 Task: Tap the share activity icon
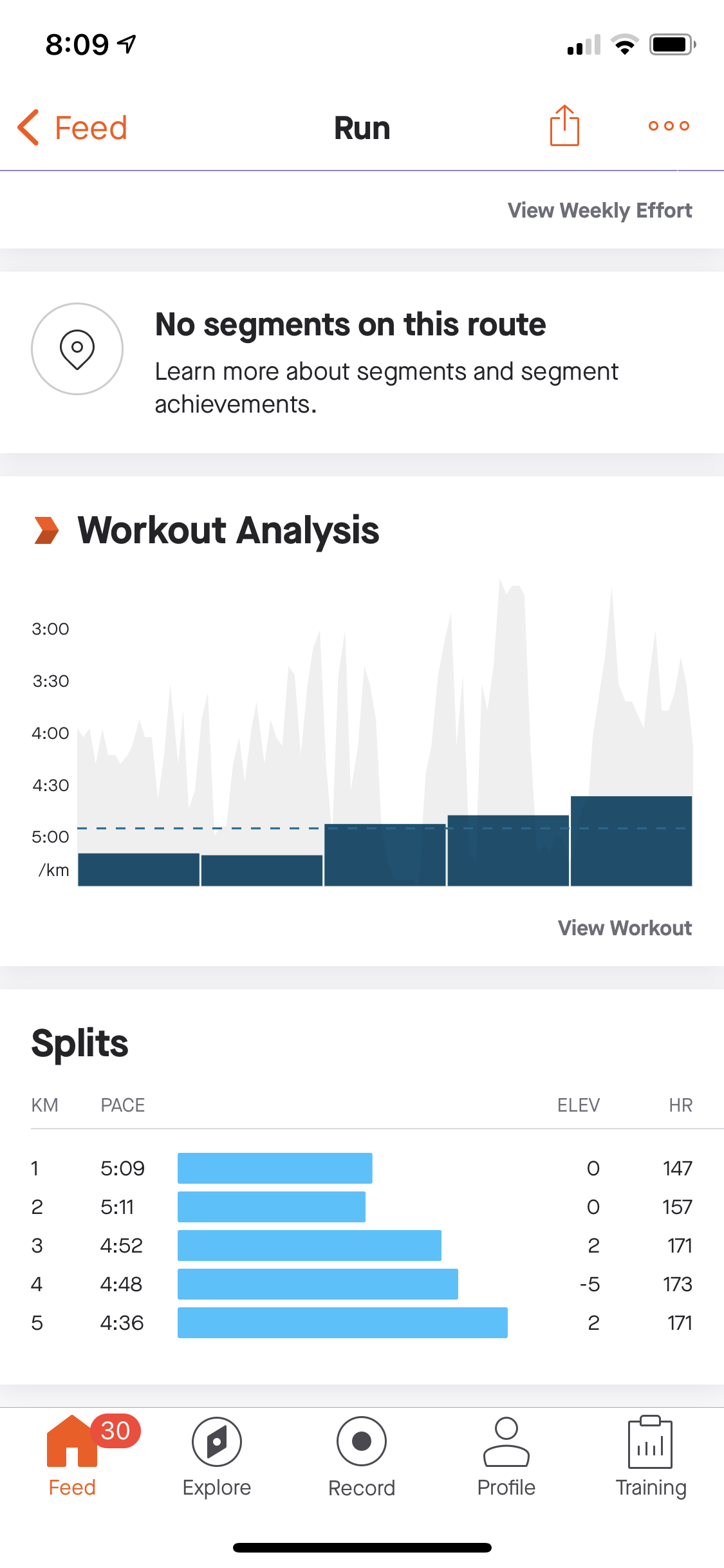pos(564,126)
